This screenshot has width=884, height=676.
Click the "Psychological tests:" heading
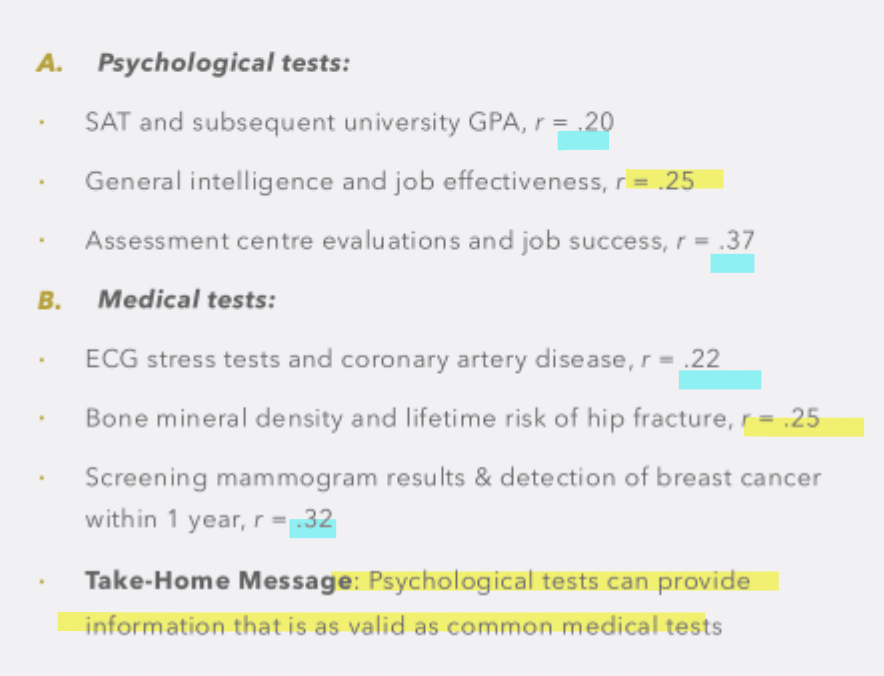tap(223, 63)
